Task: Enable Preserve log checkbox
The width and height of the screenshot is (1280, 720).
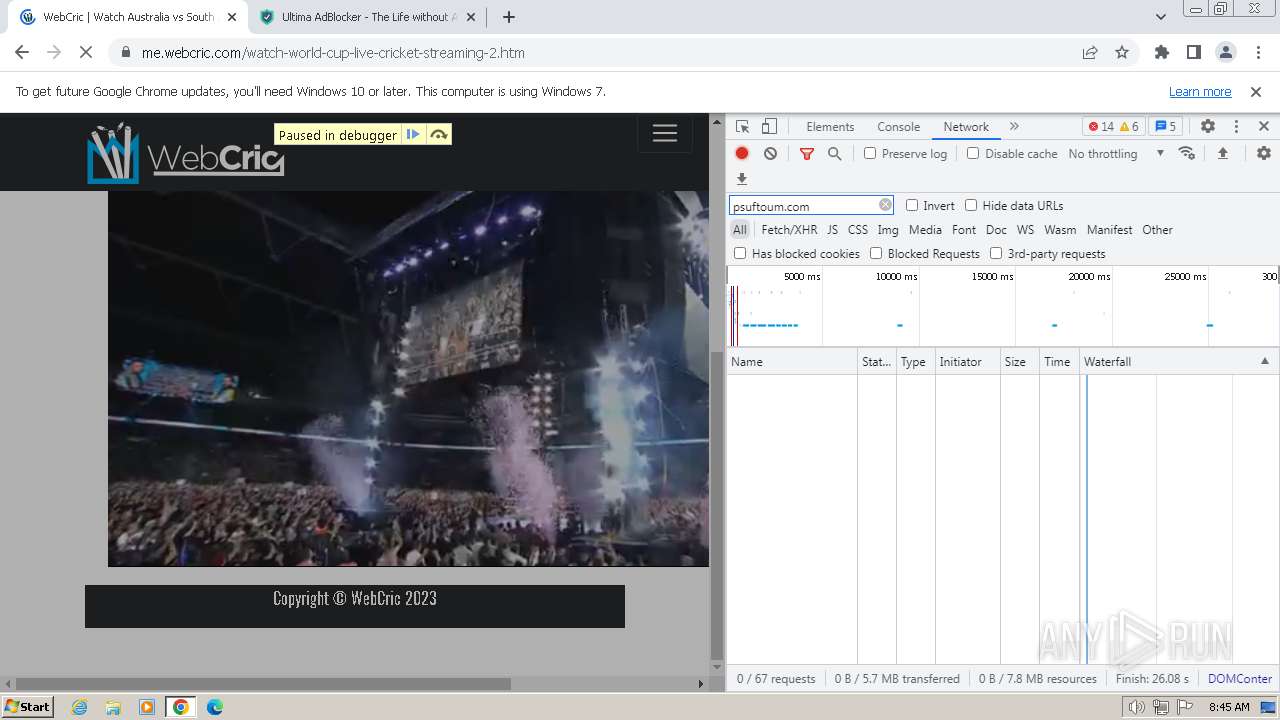Action: point(870,153)
